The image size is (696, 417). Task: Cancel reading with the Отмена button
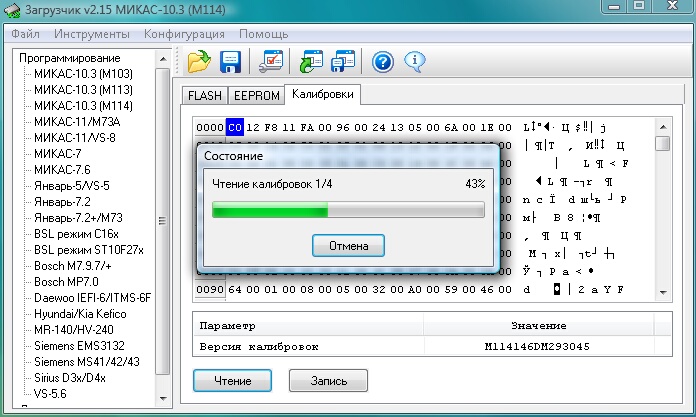tap(348, 245)
